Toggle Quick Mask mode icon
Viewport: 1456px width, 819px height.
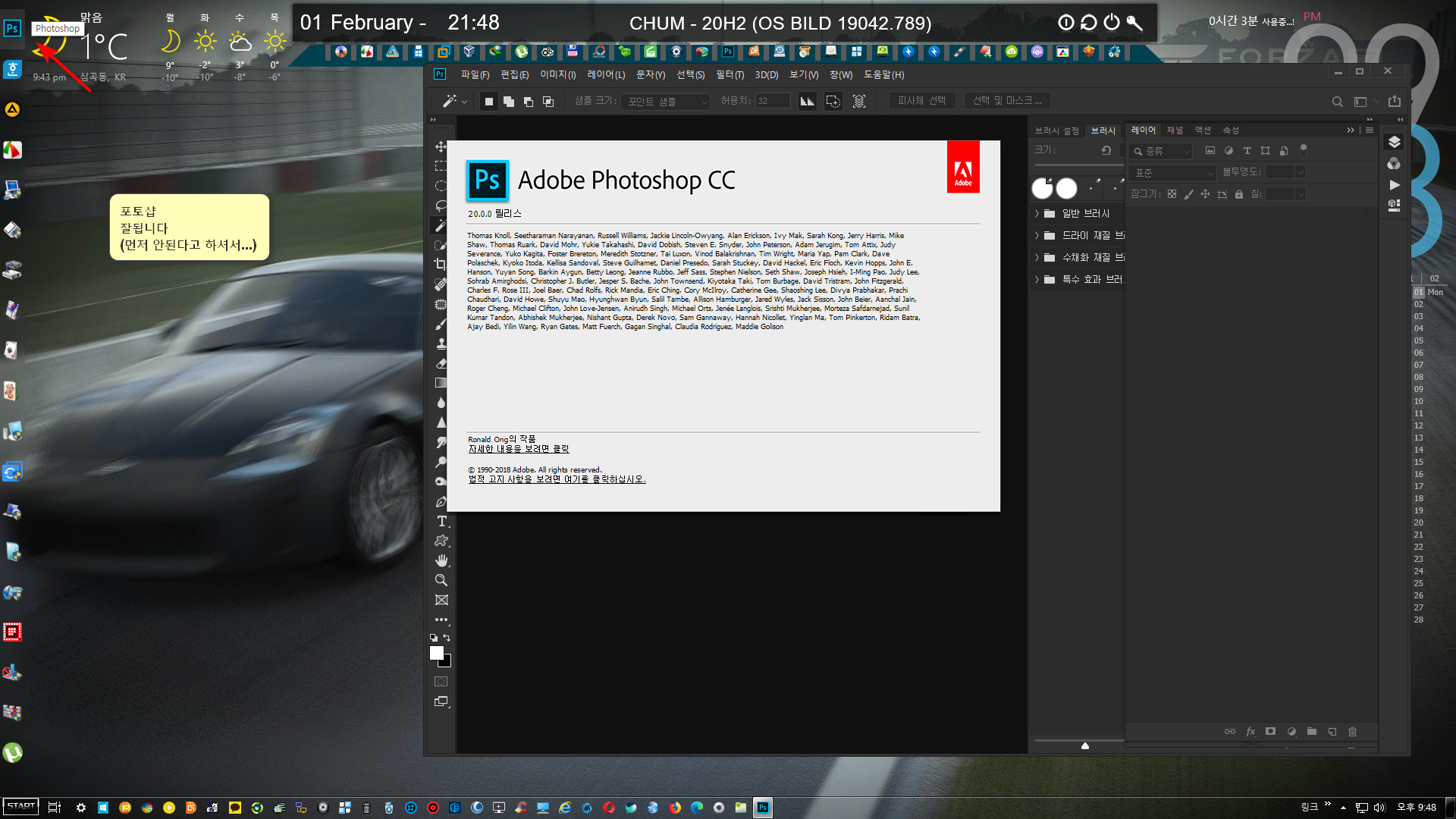click(x=441, y=682)
